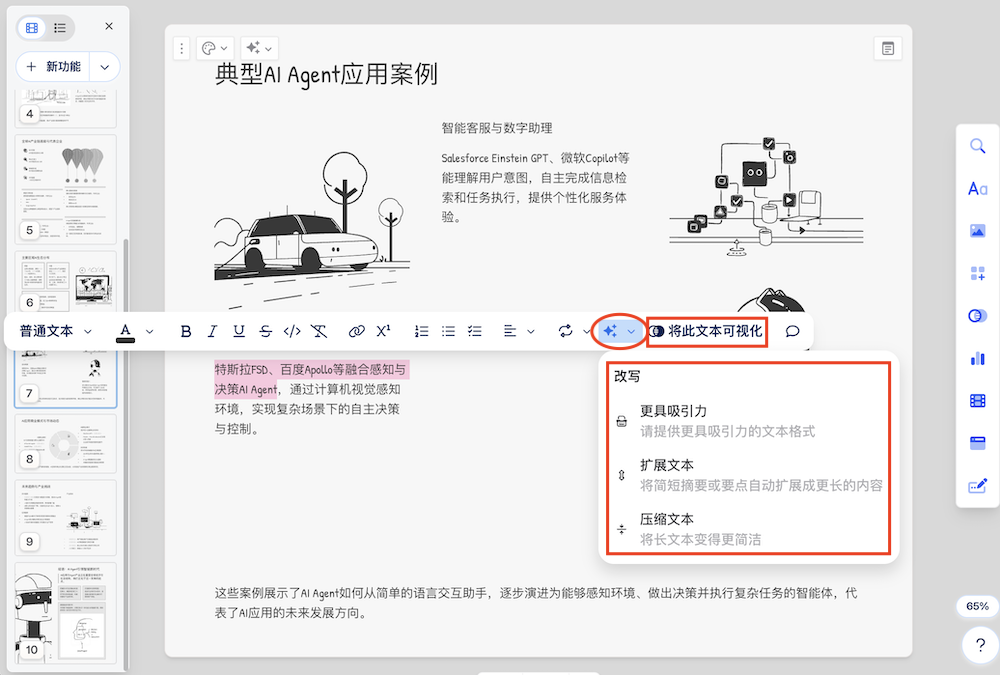Viewport: 1000px width, 675px height.
Task: Open the search panel in right sidebar
Action: coord(977,146)
